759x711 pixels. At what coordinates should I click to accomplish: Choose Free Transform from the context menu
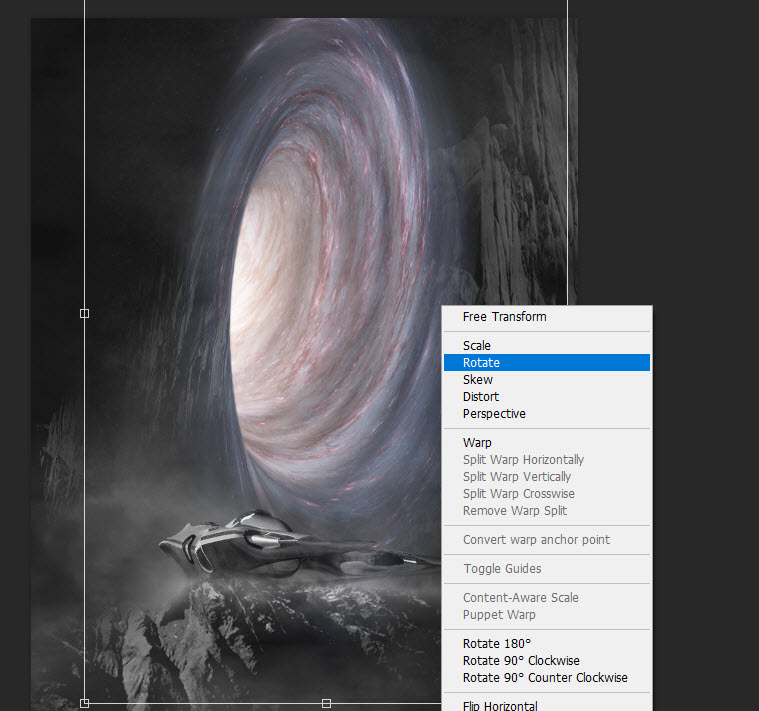[504, 317]
